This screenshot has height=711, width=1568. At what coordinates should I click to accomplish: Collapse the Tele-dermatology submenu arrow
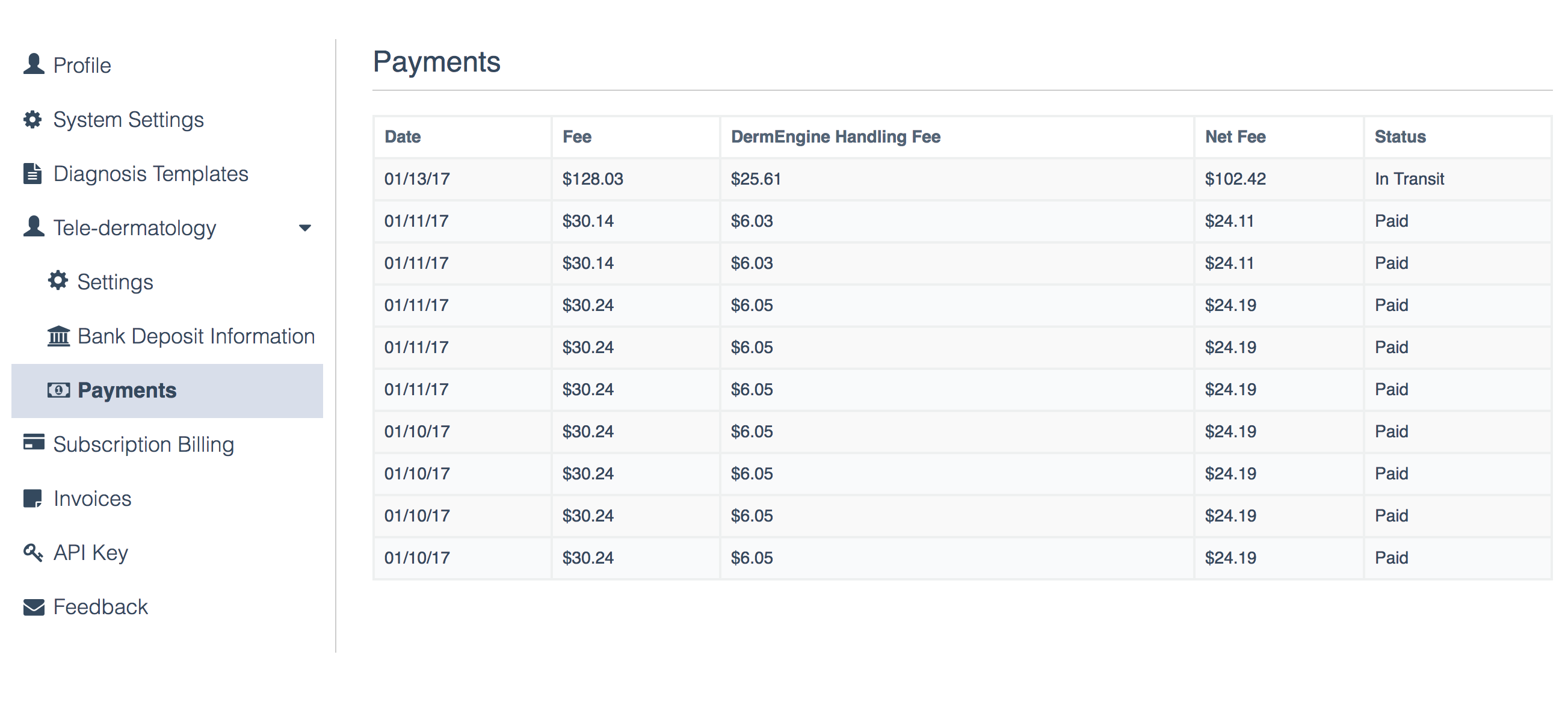[x=305, y=227]
